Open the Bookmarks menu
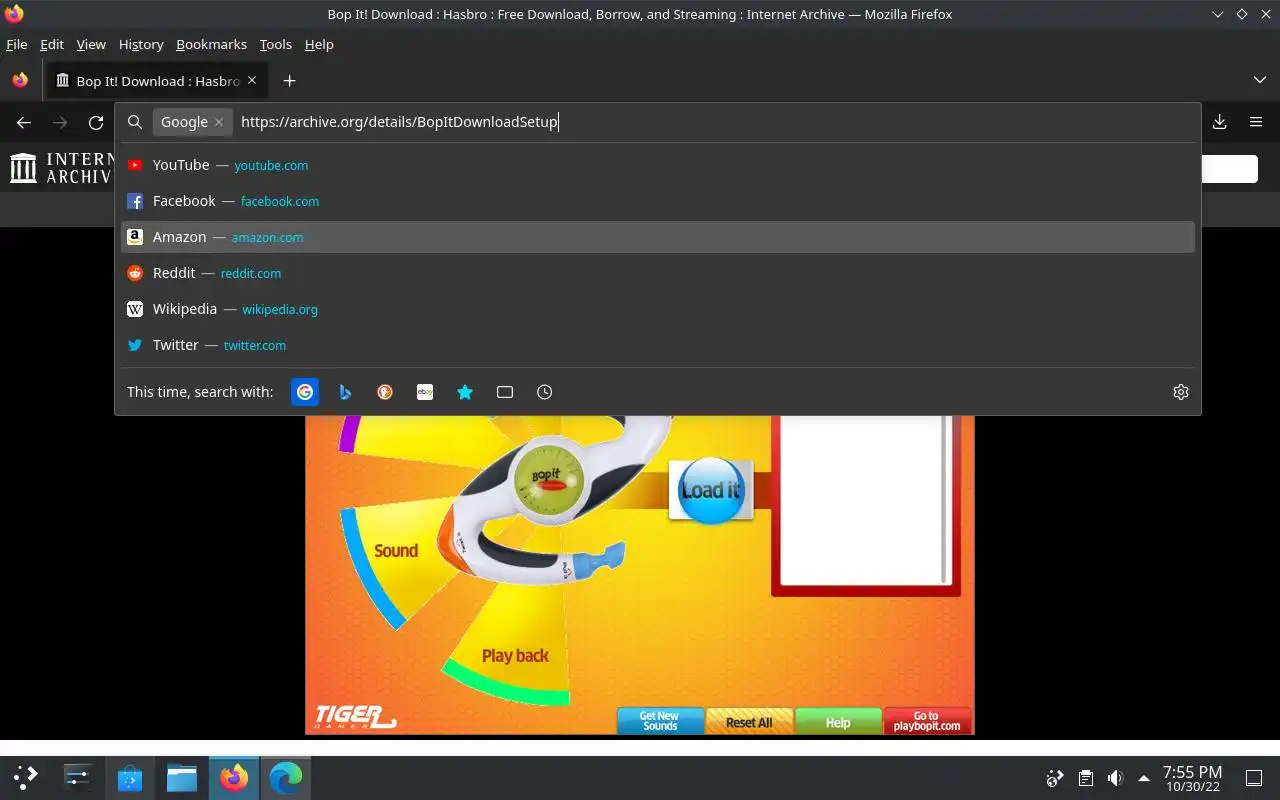The width and height of the screenshot is (1280, 800). tap(211, 44)
